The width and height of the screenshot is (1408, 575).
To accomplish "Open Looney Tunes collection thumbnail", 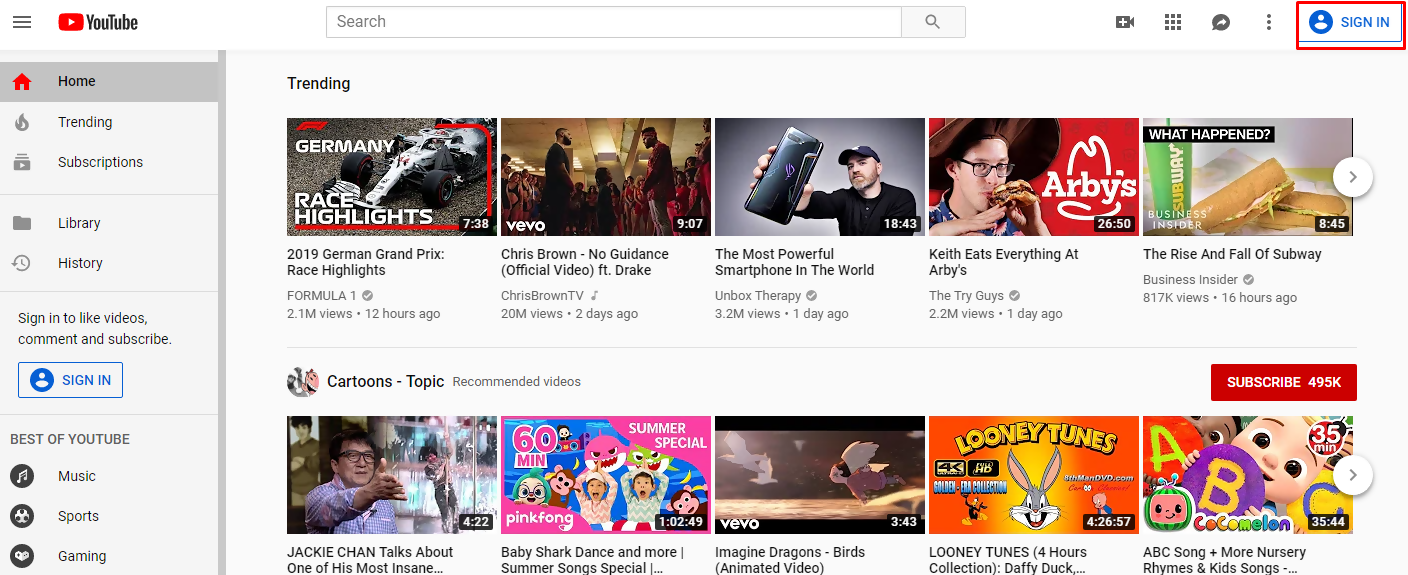I will click(1034, 475).
